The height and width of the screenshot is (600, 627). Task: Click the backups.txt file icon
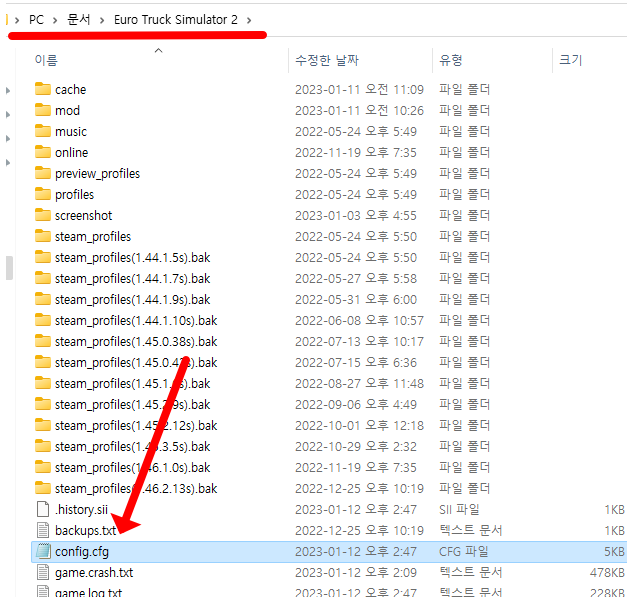pyautogui.click(x=42, y=530)
